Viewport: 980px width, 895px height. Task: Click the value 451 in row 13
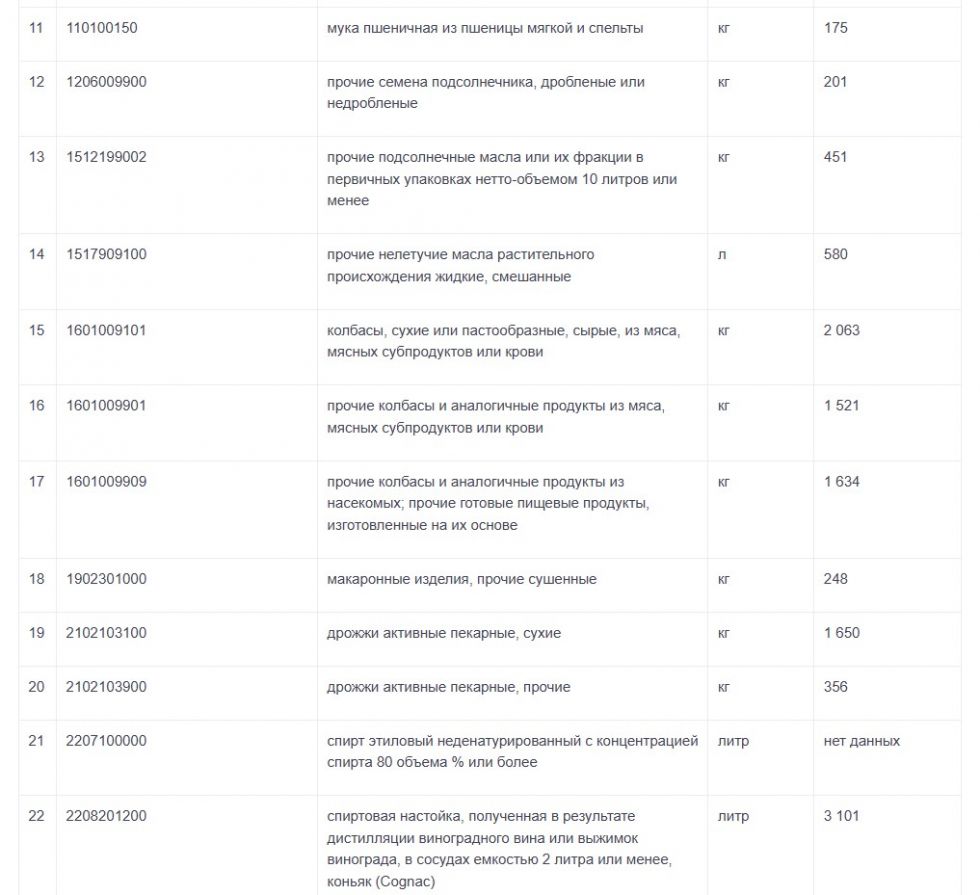click(835, 157)
